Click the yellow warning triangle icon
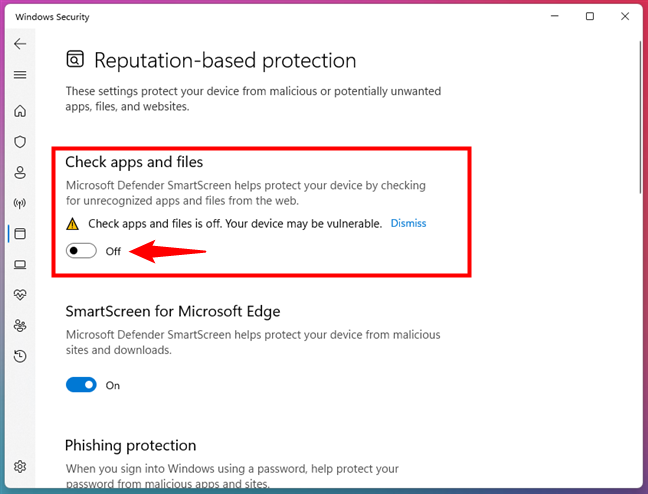Screen dimensions: 648x494 click(x=72, y=224)
